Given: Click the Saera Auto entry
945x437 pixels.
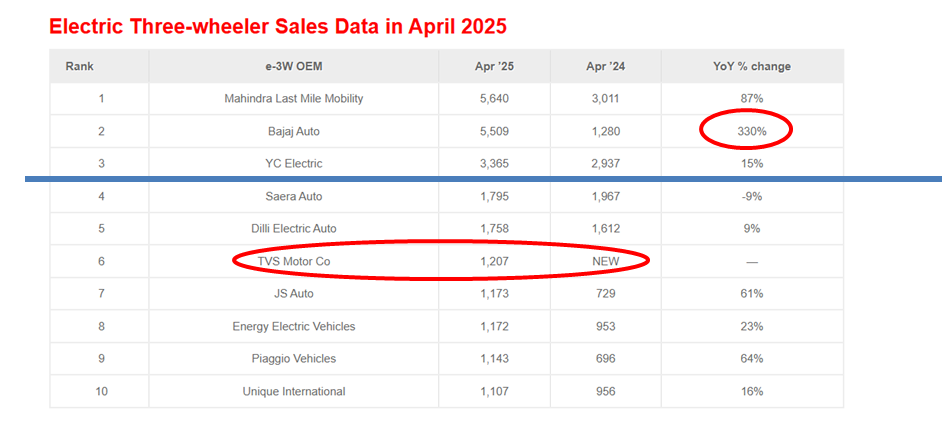Looking at the screenshot, I should point(293,196).
